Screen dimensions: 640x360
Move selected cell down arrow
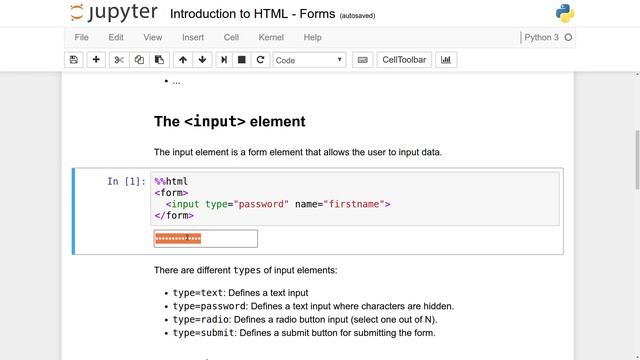click(x=202, y=60)
